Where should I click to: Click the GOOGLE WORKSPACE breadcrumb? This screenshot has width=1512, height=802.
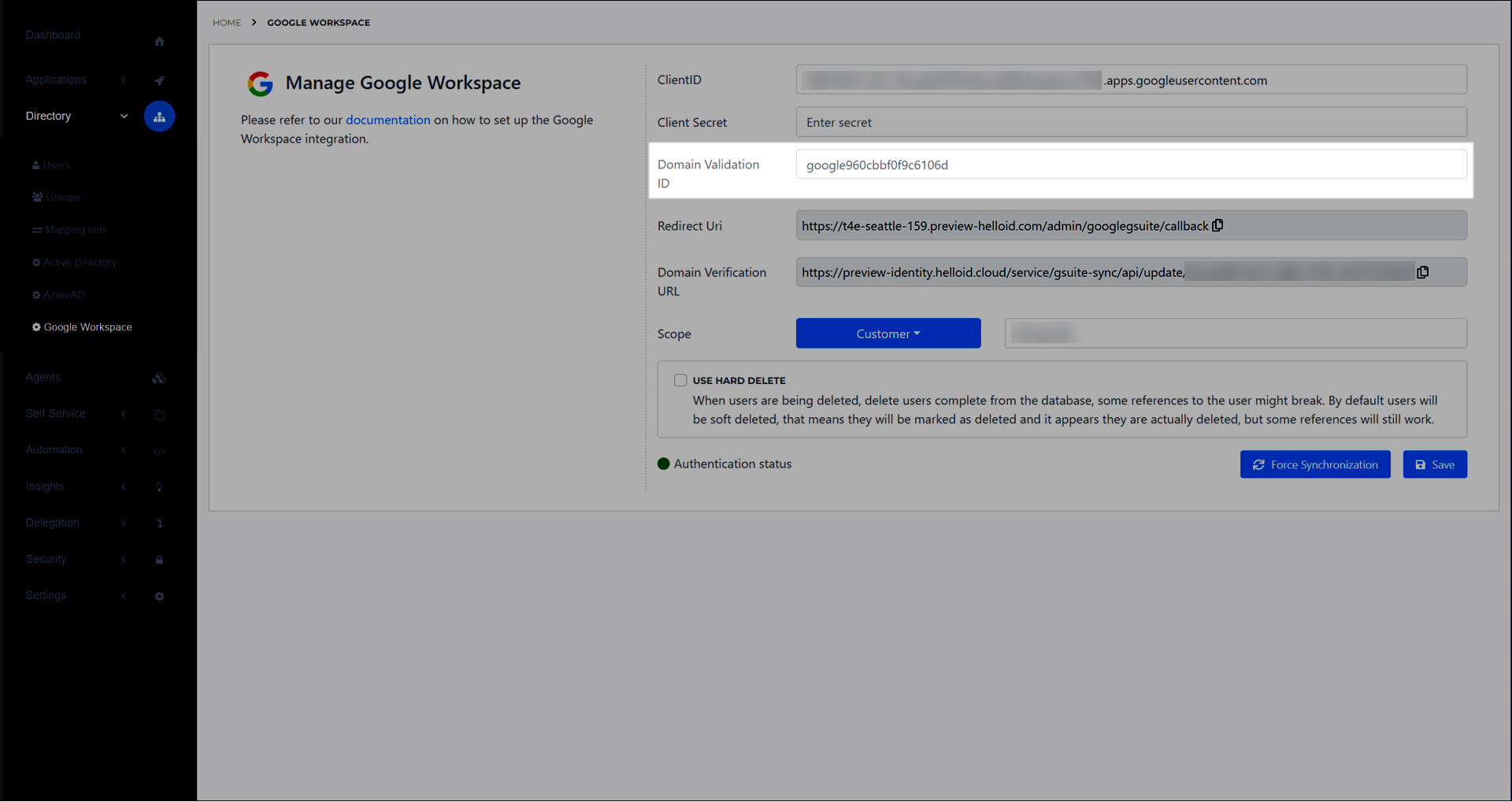point(318,23)
